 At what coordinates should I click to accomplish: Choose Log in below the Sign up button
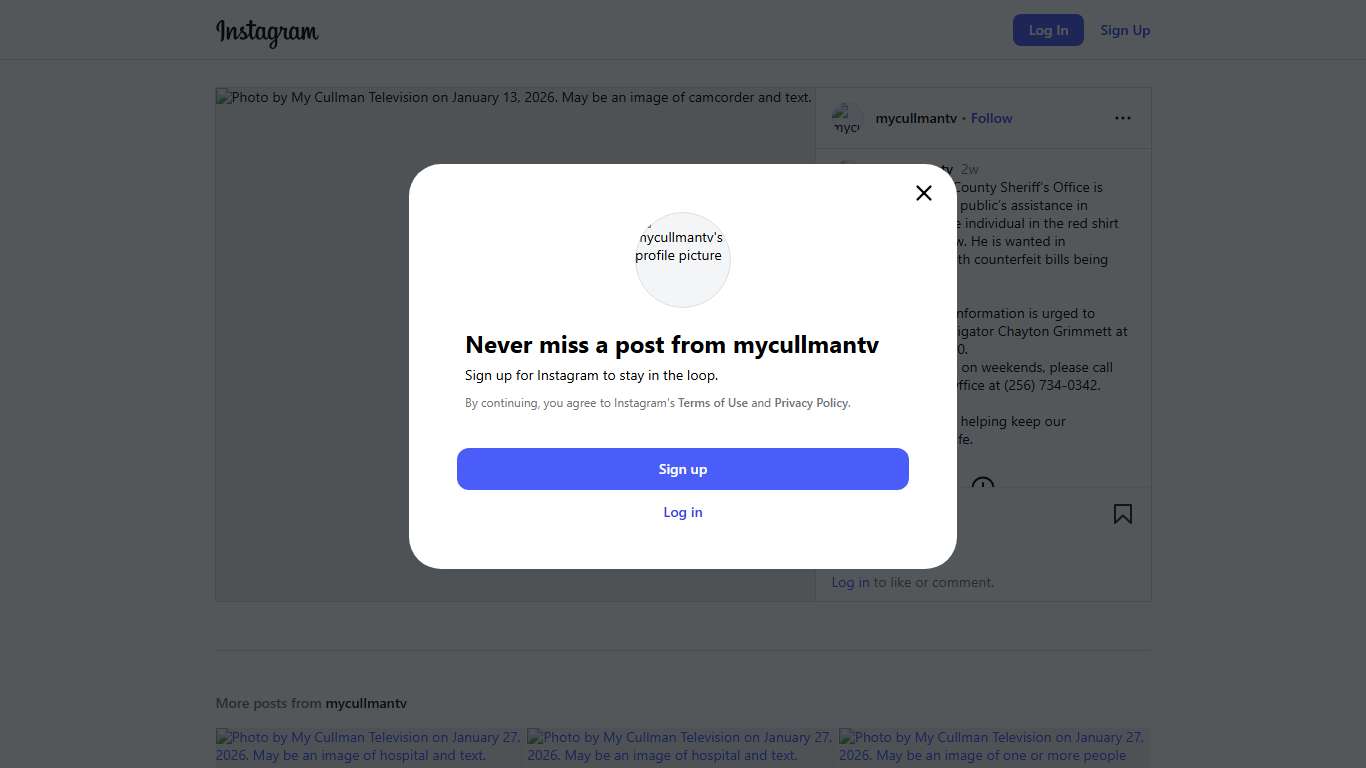[x=683, y=512]
